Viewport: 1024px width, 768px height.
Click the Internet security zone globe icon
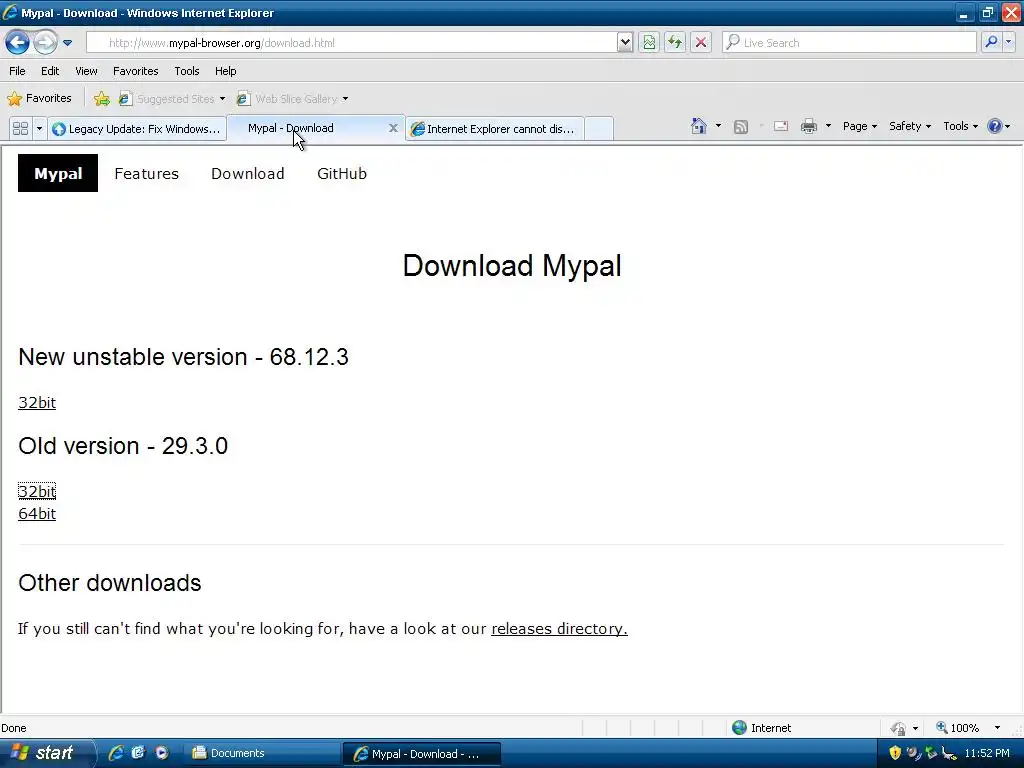739,728
